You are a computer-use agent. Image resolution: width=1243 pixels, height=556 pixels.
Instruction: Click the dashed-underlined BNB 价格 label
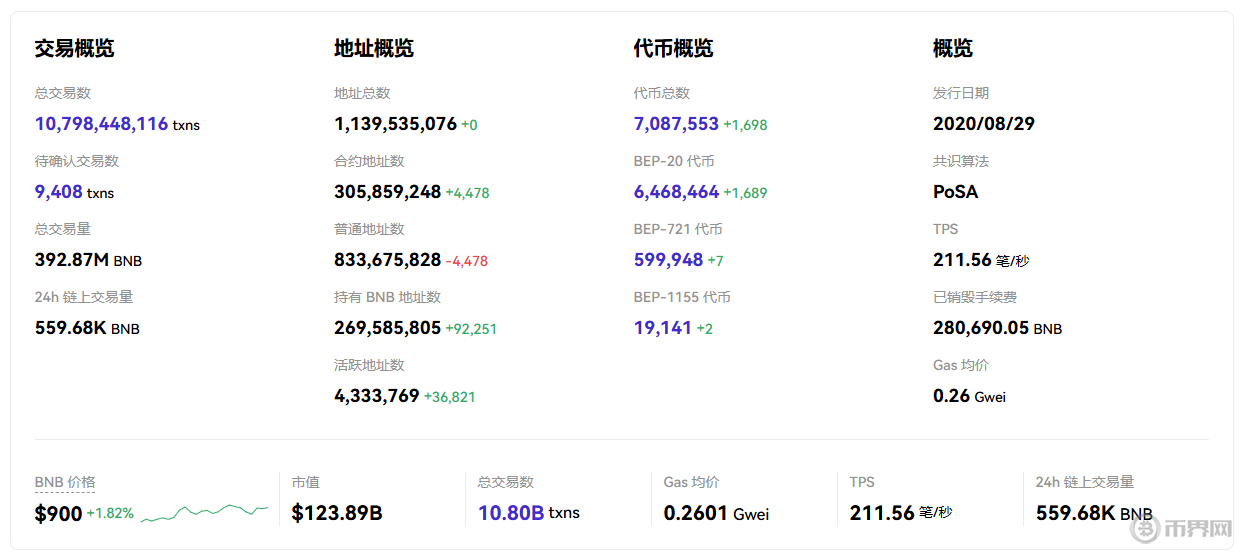click(x=65, y=482)
